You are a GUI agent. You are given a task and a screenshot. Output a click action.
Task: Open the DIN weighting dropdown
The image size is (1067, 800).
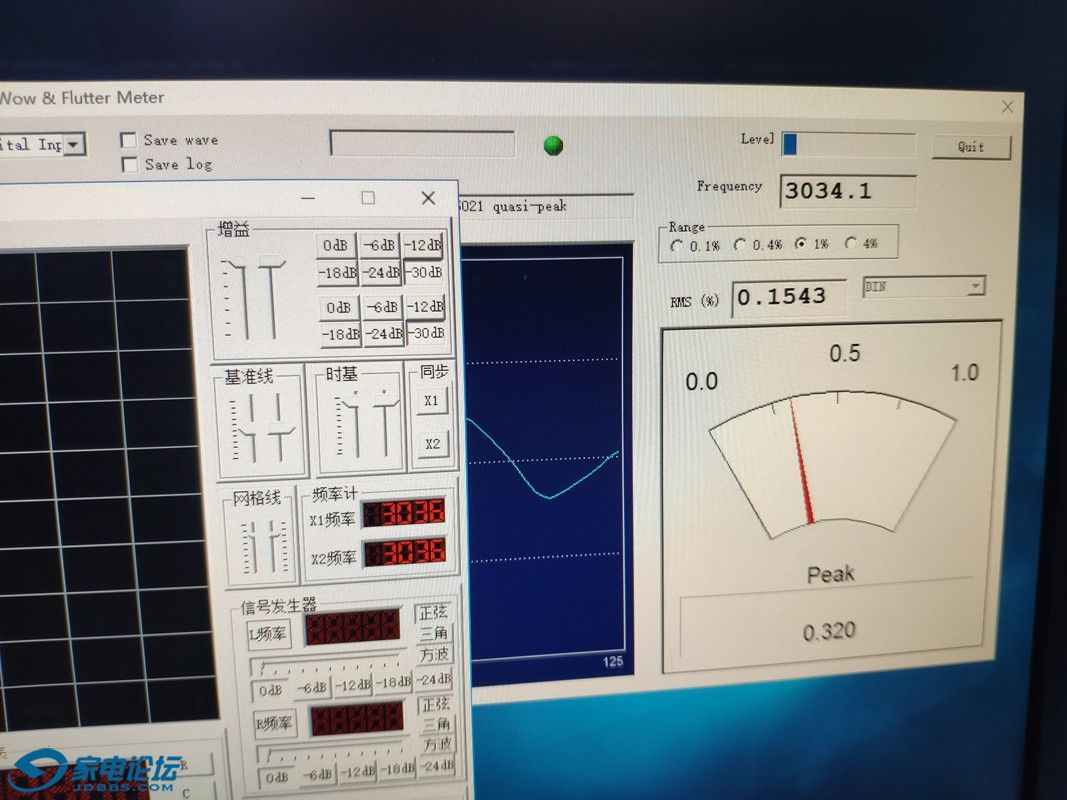coord(975,287)
